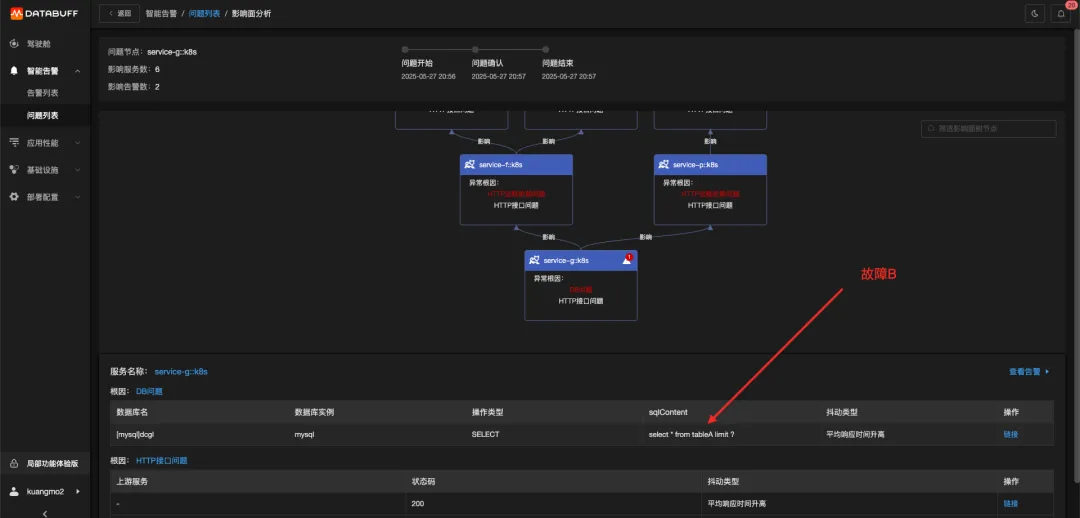Click service-g::k8s service name link
Viewport: 1080px width, 518px height.
tap(181, 371)
